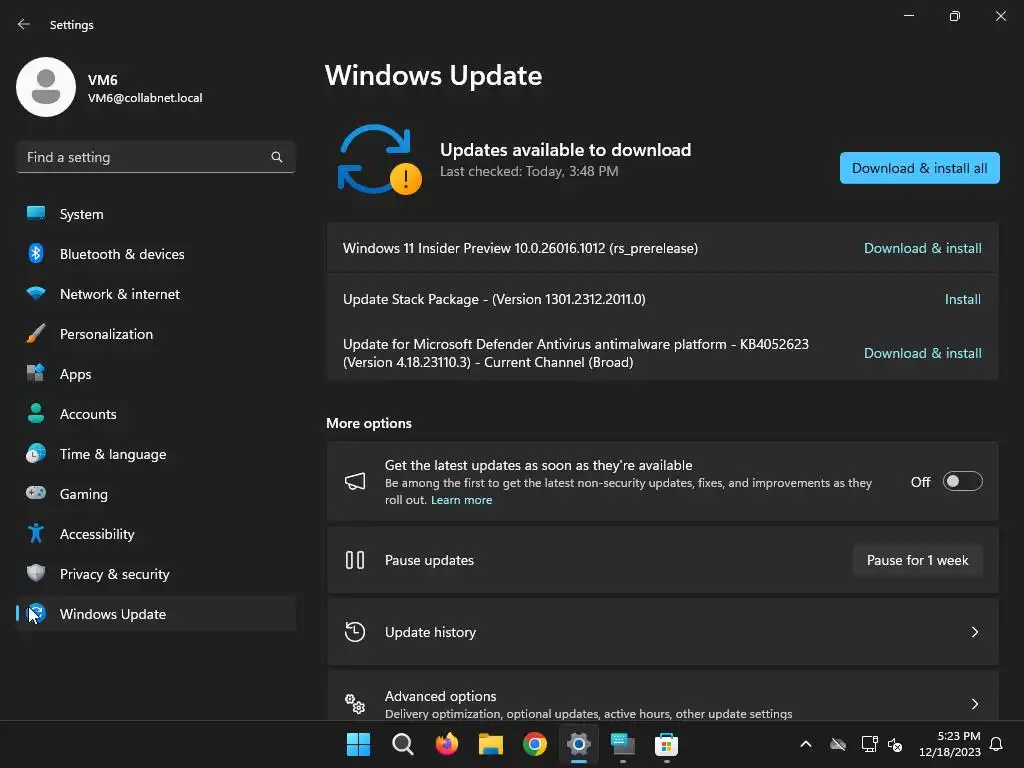Open Network & internet settings category
Image resolution: width=1024 pixels, height=768 pixels.
(x=156, y=293)
